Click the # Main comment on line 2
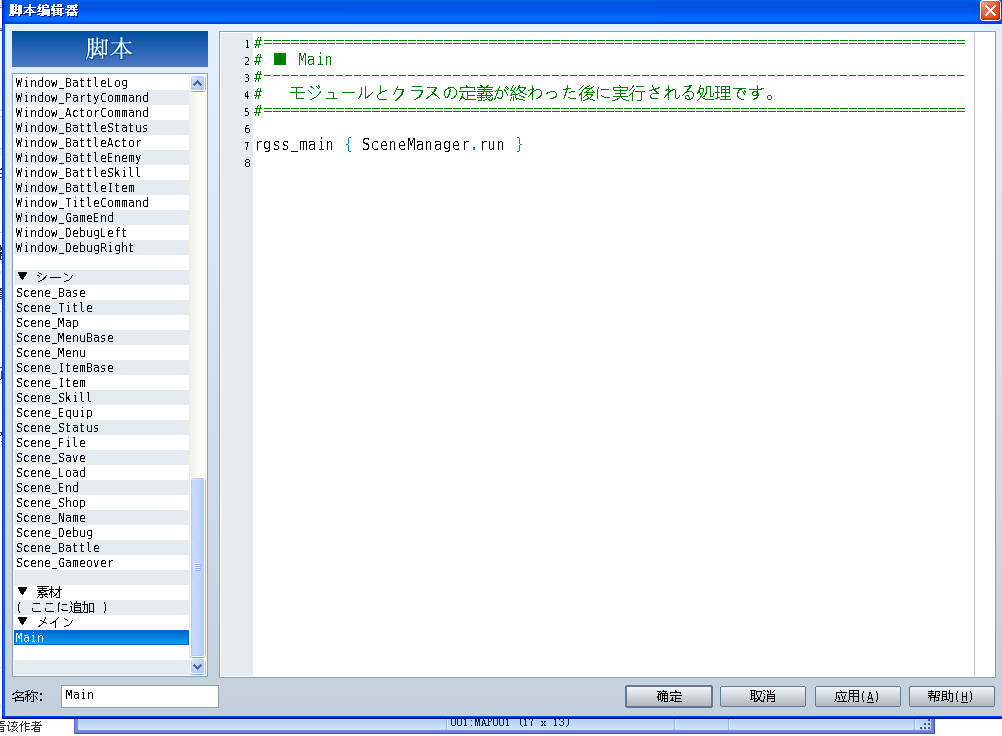Image resolution: width=1002 pixels, height=736 pixels. 293,59
